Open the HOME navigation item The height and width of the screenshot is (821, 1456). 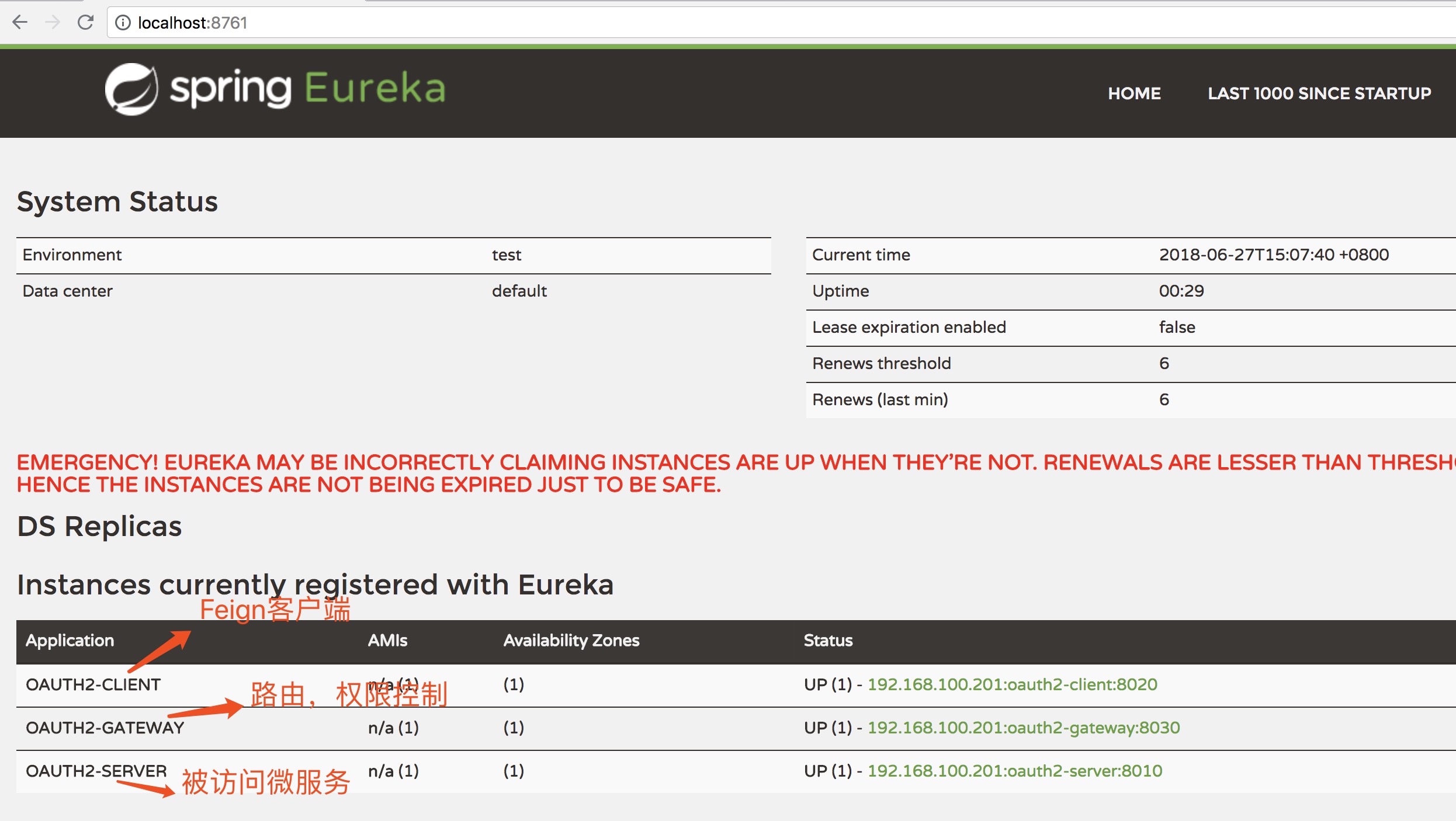(x=1134, y=93)
